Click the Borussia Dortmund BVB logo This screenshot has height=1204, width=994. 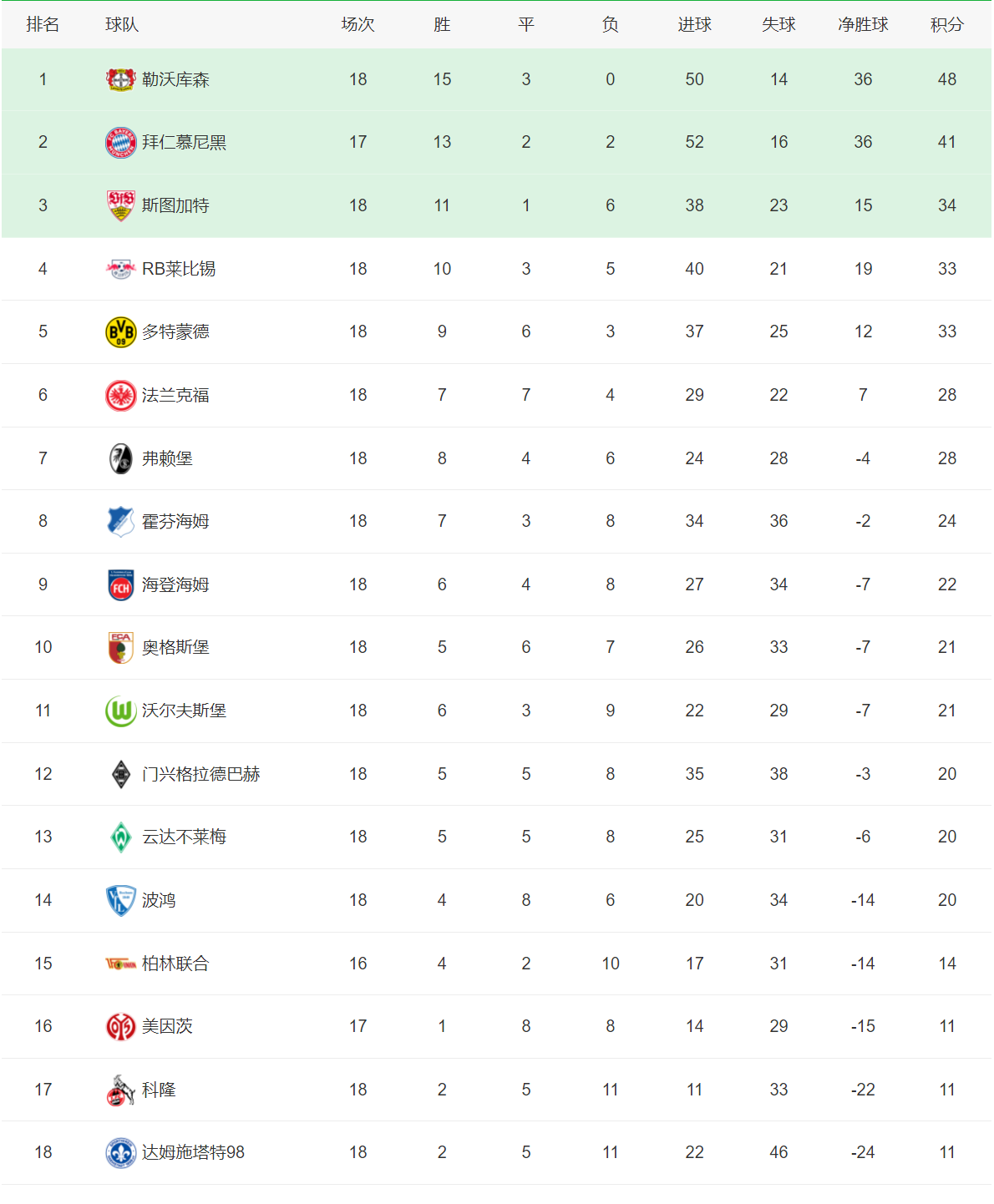point(121,332)
